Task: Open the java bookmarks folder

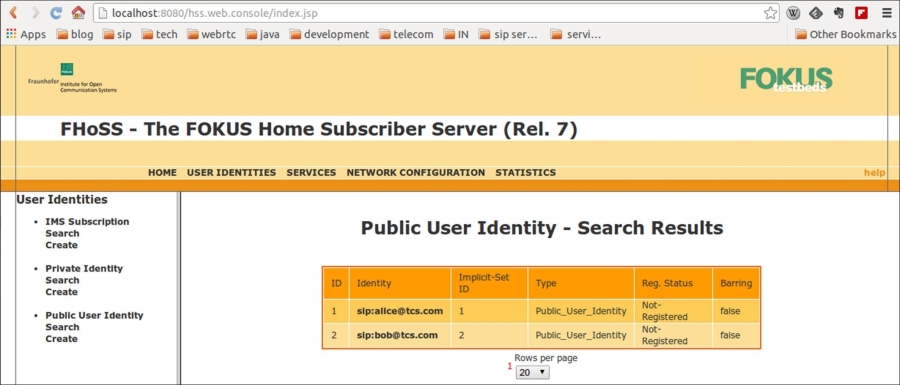Action: [263, 34]
